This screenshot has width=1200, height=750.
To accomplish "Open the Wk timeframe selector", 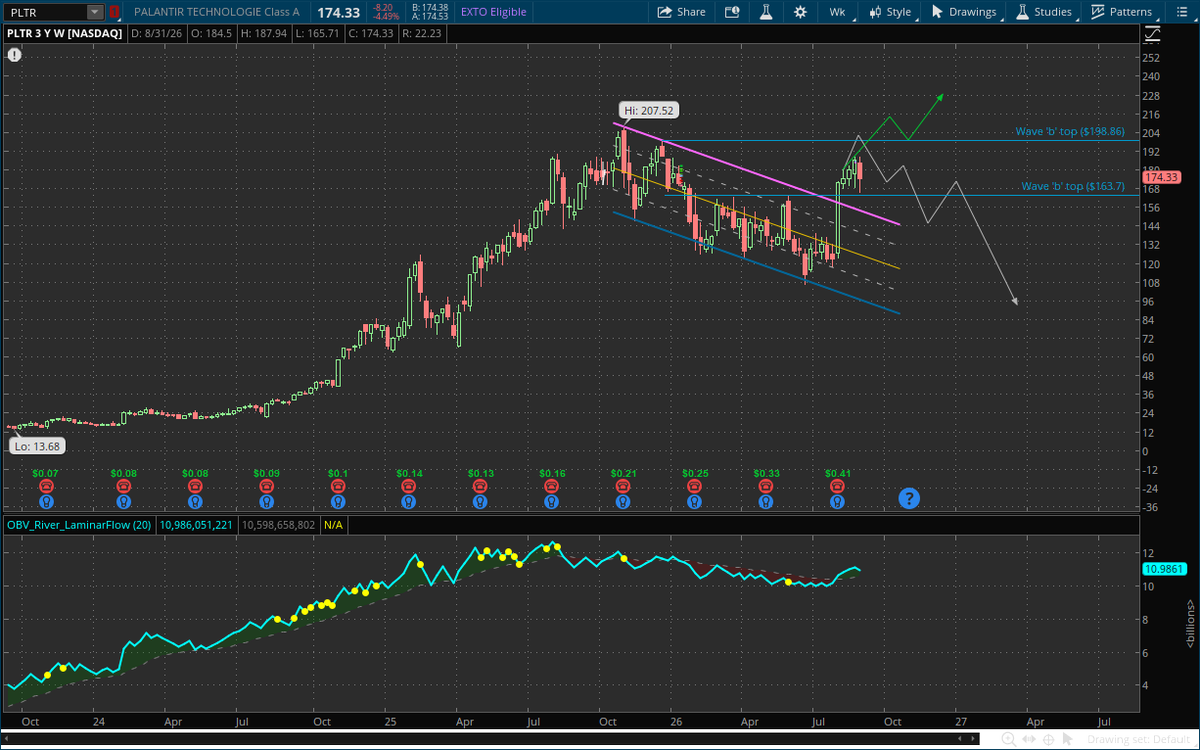I will pyautogui.click(x=837, y=12).
